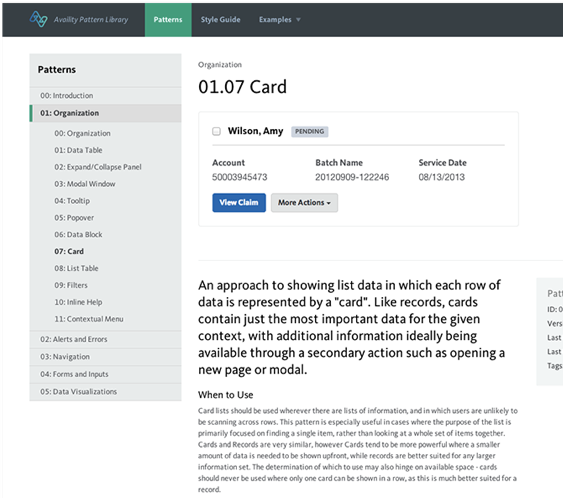
Task: Open 02: Expand/Collapse Panel pattern
Action: click(x=98, y=167)
